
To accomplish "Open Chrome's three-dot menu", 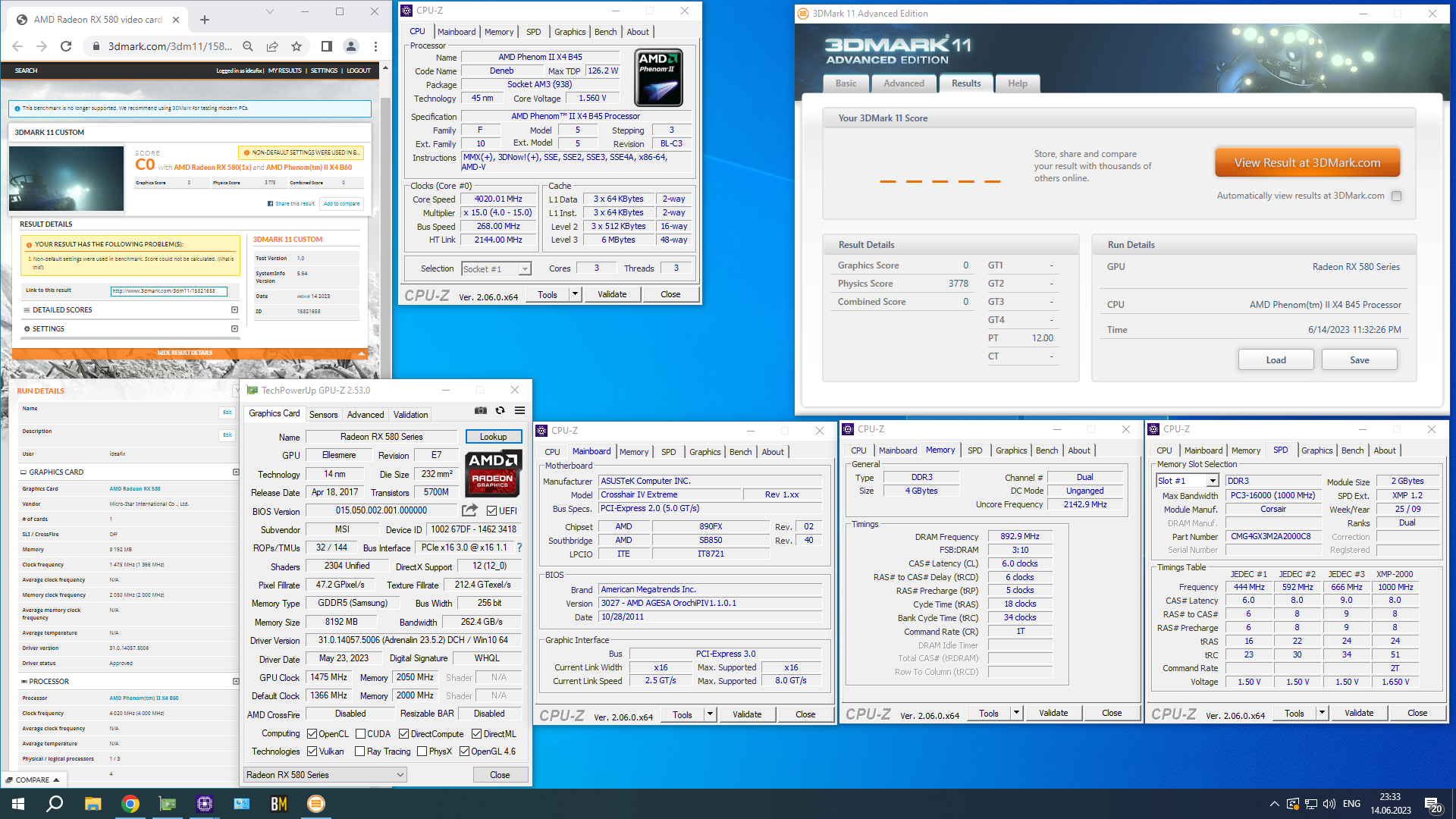I will [375, 46].
